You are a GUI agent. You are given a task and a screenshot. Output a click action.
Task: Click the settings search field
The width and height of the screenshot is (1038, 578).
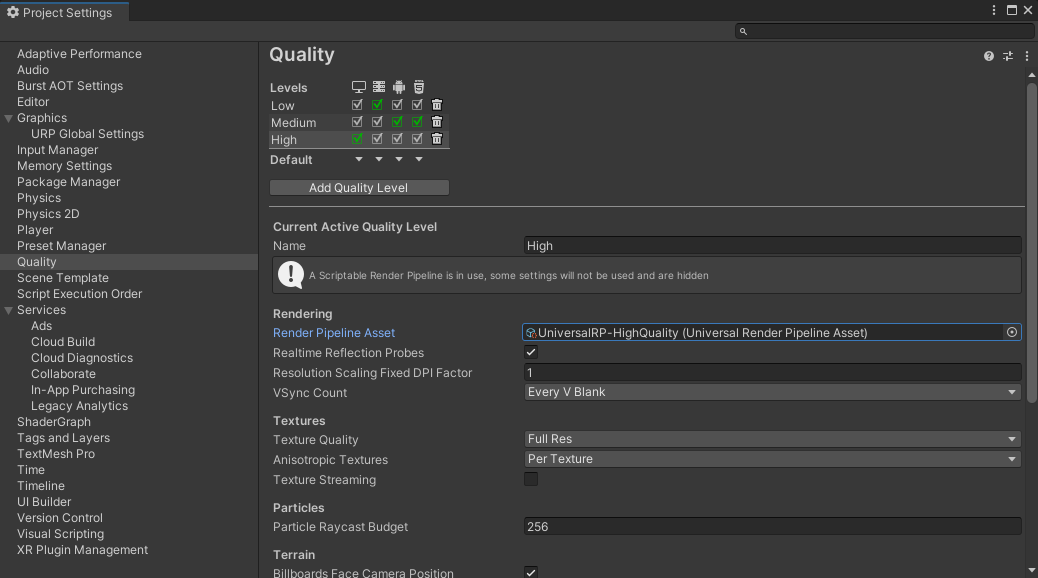point(884,31)
